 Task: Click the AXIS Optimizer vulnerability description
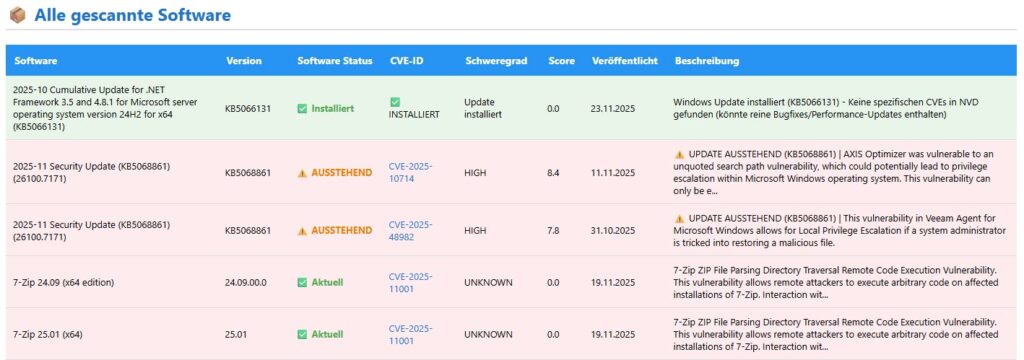(833, 172)
